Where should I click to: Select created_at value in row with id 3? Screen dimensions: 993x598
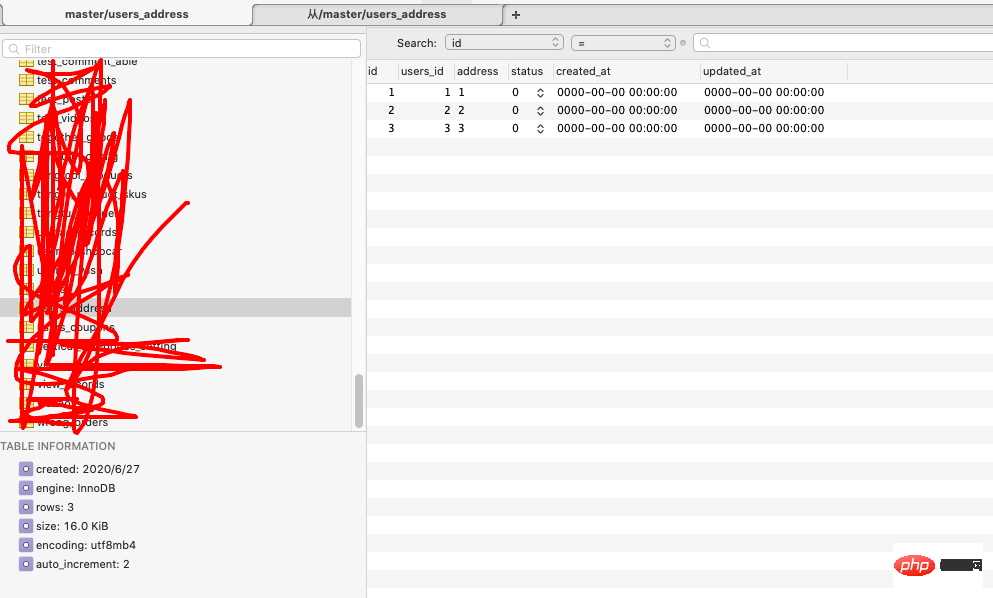(617, 128)
